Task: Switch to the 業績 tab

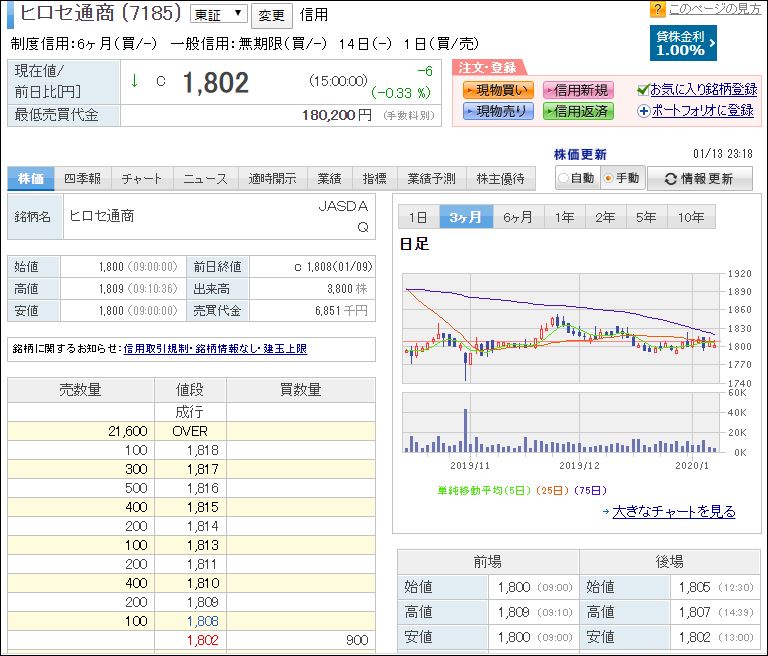Action: 330,179
